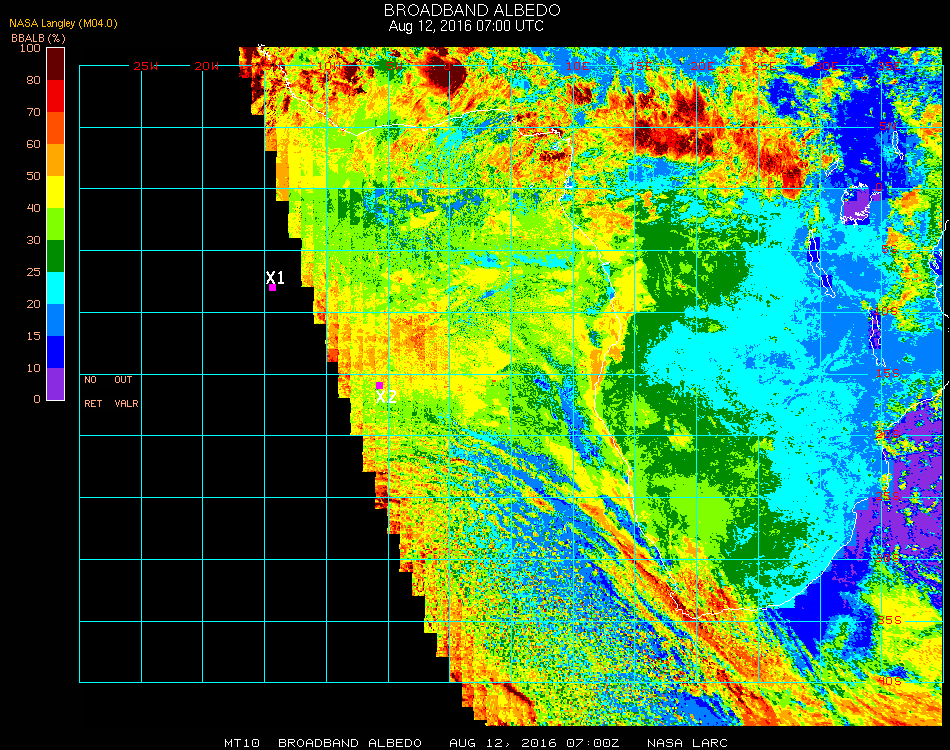Select the light blue 15-20 colorbar segment
This screenshot has width=950, height=750.
[55, 320]
